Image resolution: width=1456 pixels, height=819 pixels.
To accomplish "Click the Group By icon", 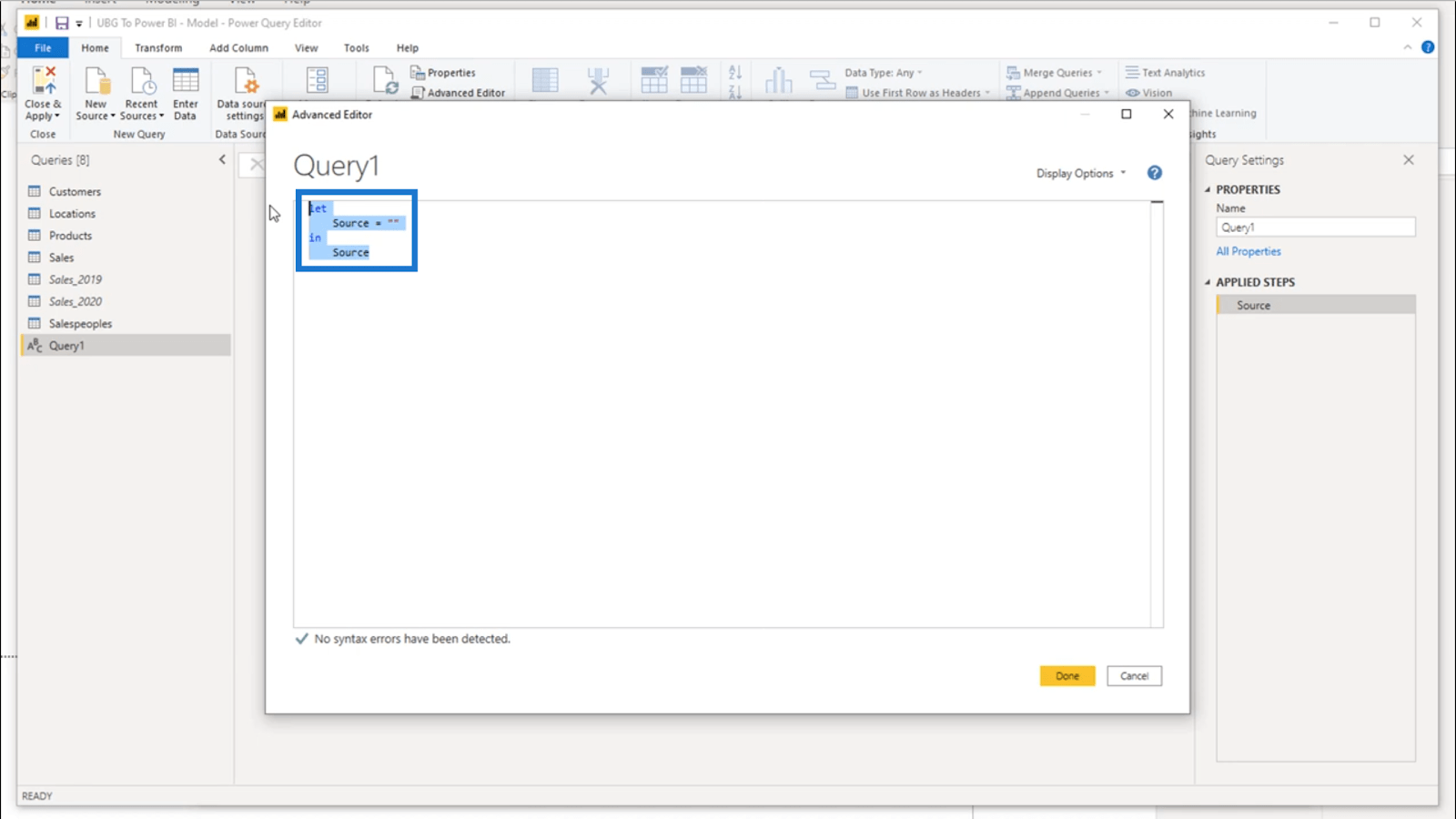I will click(823, 81).
